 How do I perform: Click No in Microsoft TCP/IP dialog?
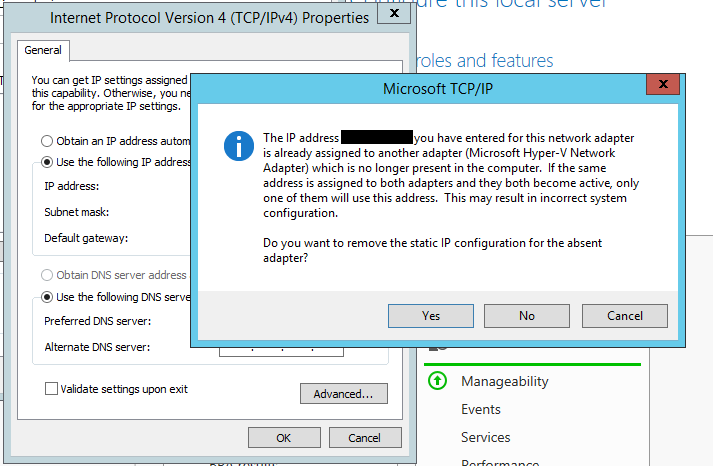click(x=527, y=316)
